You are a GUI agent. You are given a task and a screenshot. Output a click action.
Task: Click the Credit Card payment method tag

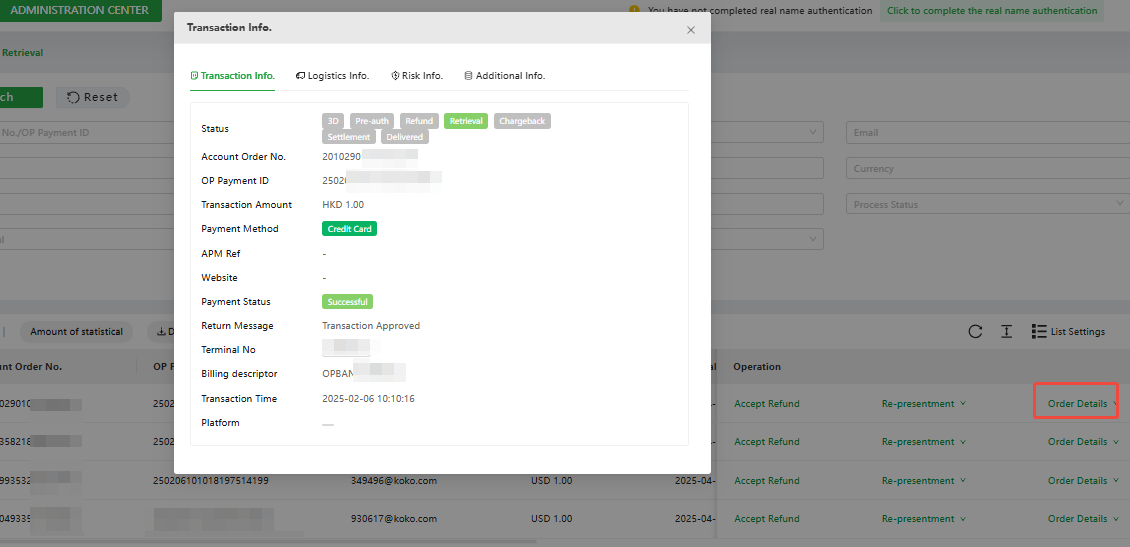click(350, 229)
